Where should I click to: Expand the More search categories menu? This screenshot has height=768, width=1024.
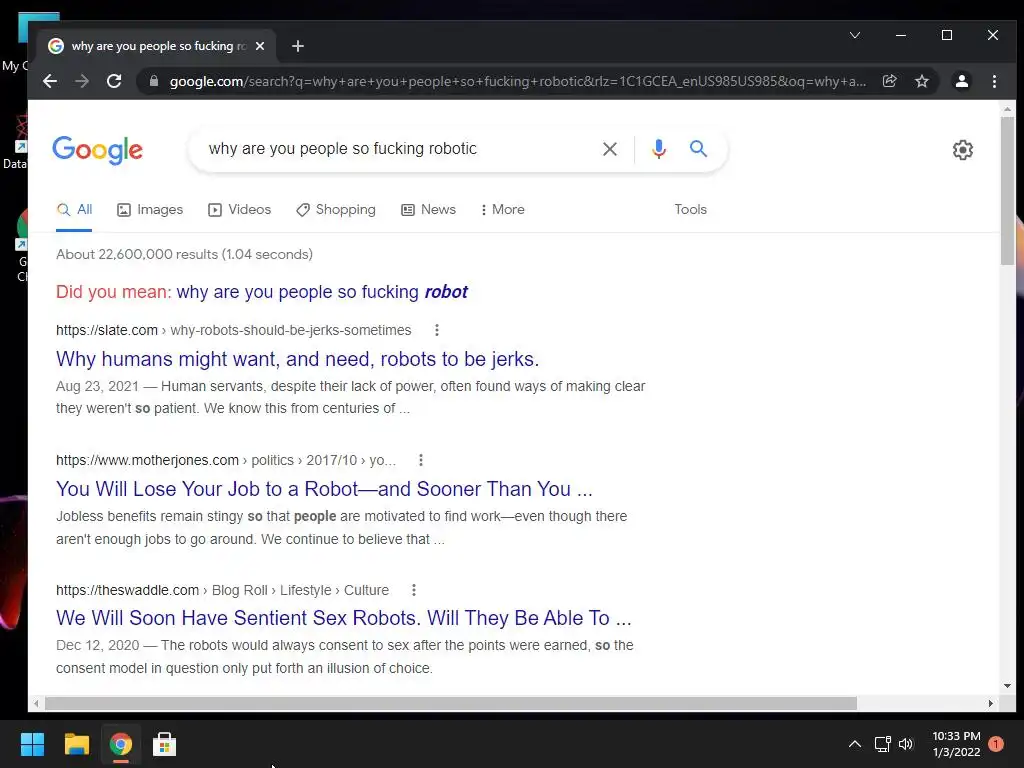[x=502, y=210]
